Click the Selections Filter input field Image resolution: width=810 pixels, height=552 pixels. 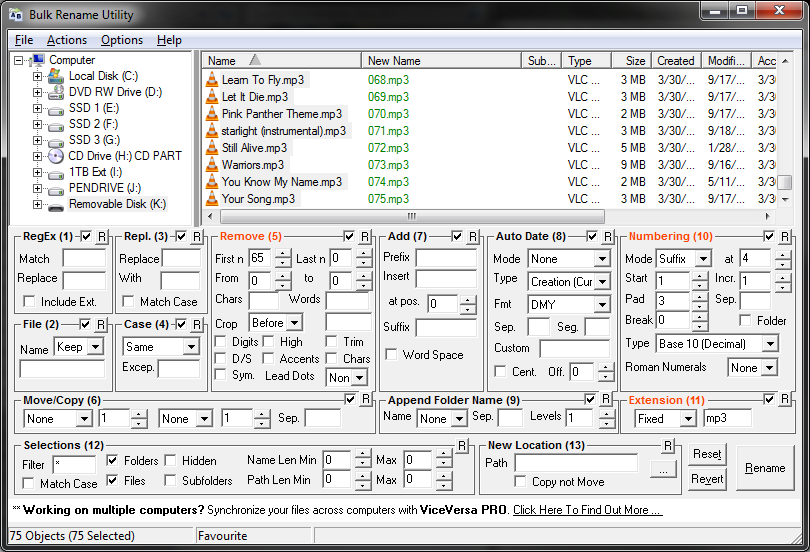click(x=74, y=464)
